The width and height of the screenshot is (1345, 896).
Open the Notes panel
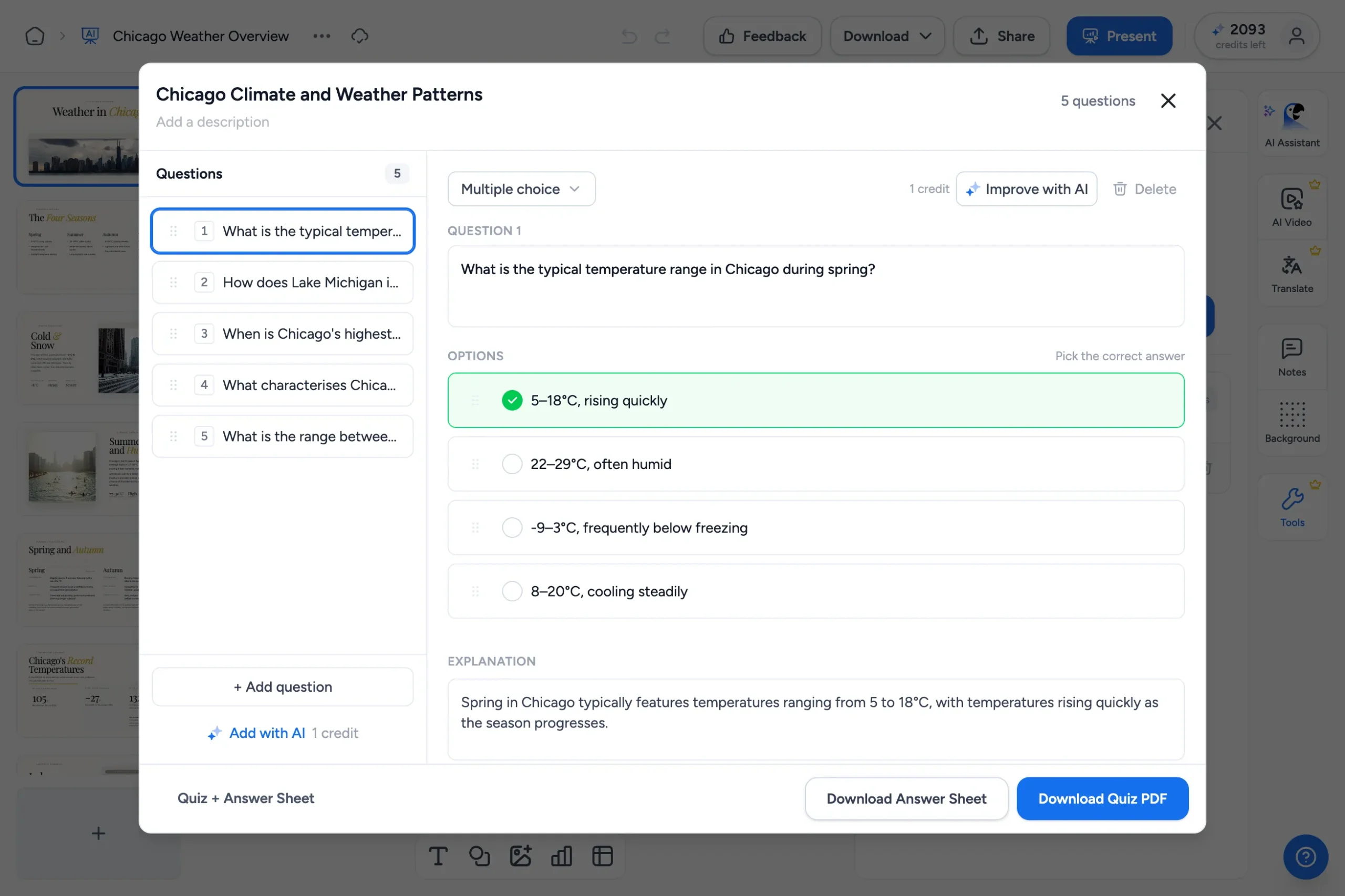pos(1292,357)
